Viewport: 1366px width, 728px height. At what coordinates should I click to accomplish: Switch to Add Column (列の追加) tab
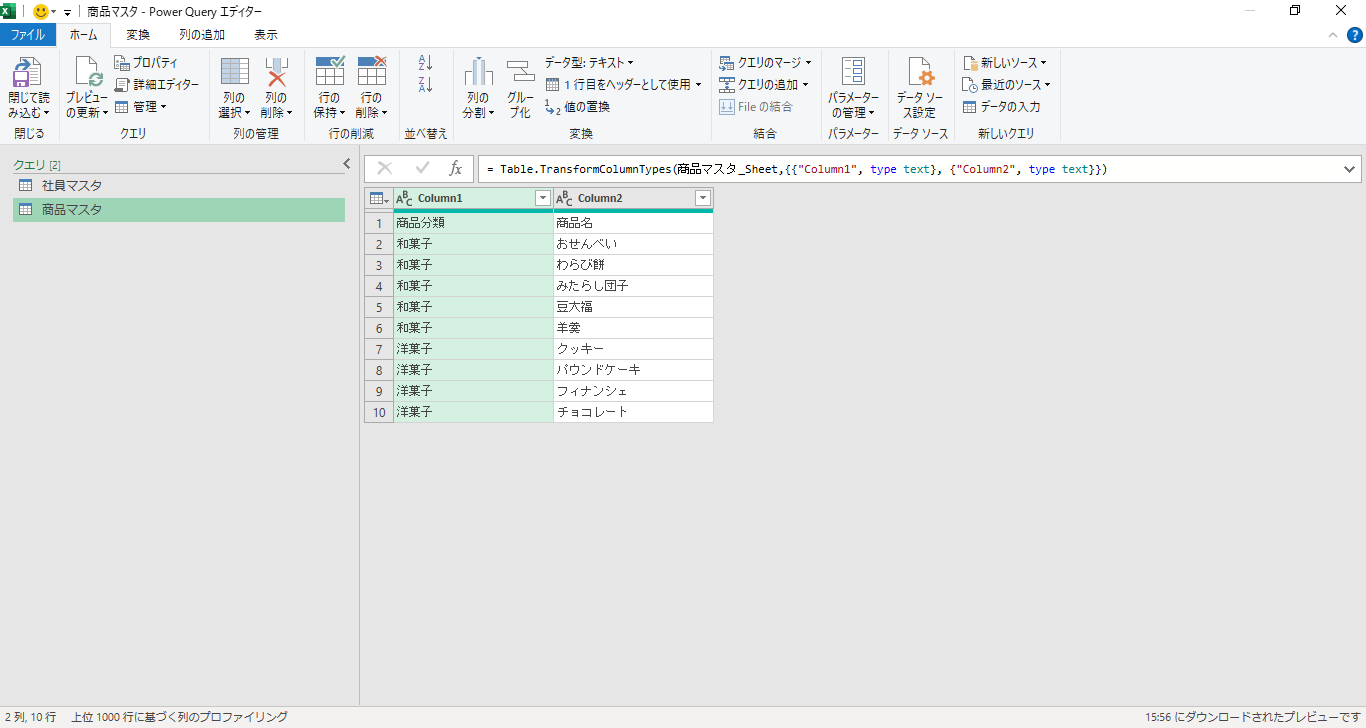202,35
